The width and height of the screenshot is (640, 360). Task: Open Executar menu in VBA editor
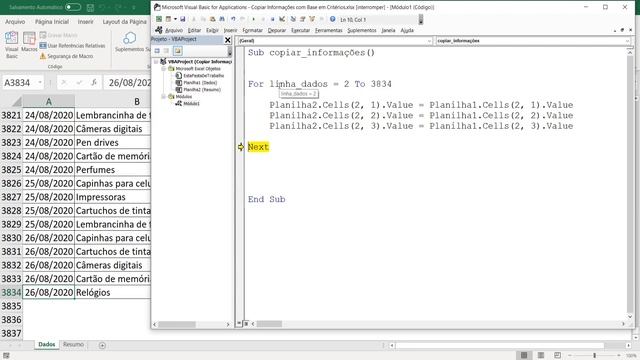point(301,30)
